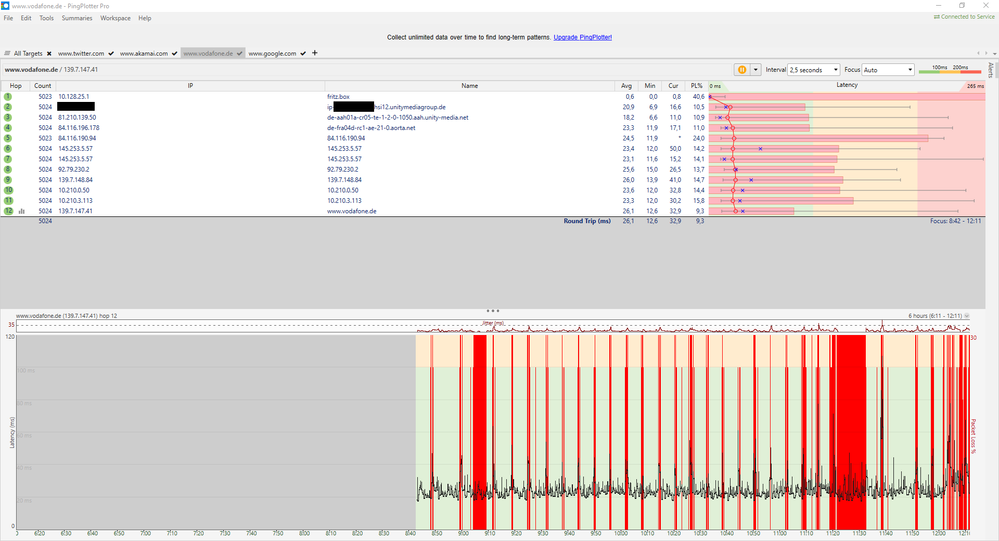Select hop 3 green circle
Screen dimensions: 999x541
8,117
